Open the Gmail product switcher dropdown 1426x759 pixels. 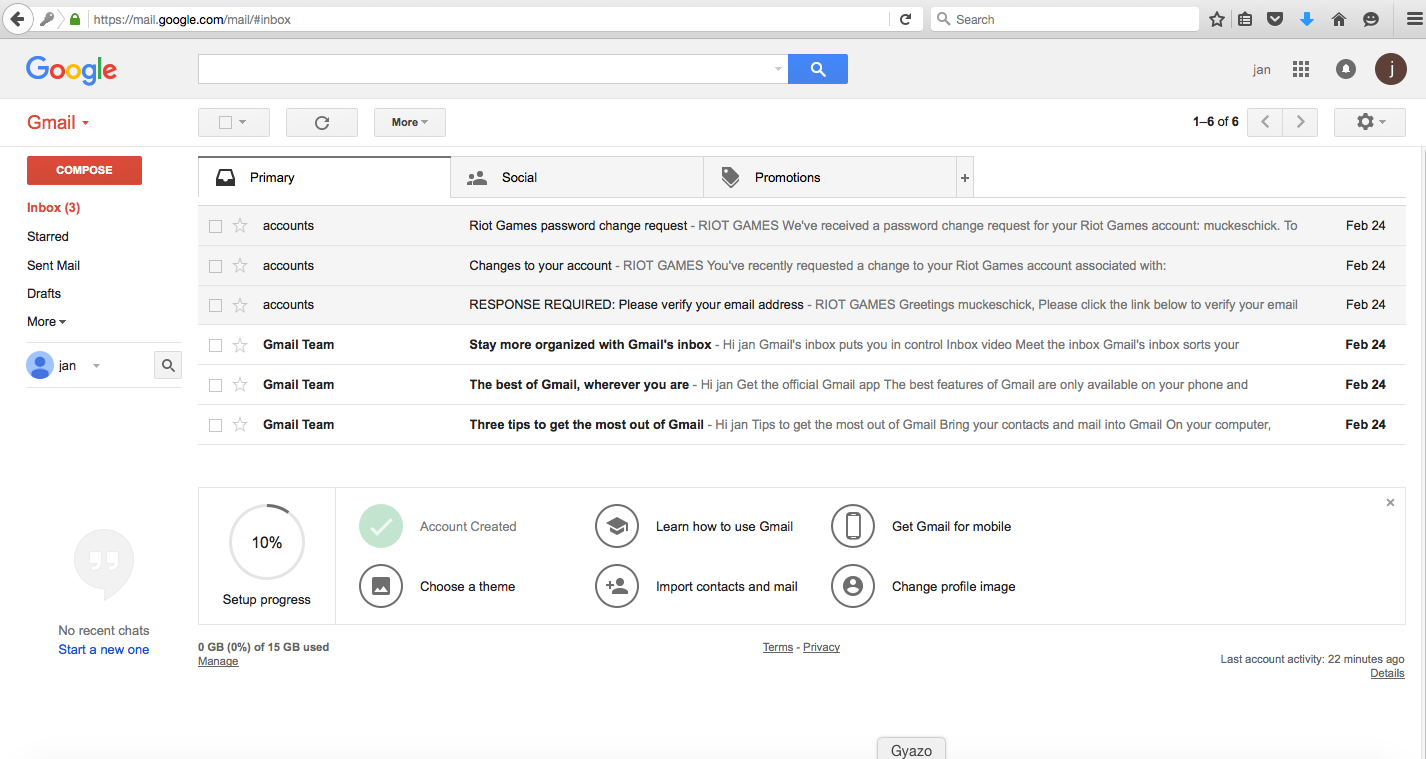pos(58,122)
